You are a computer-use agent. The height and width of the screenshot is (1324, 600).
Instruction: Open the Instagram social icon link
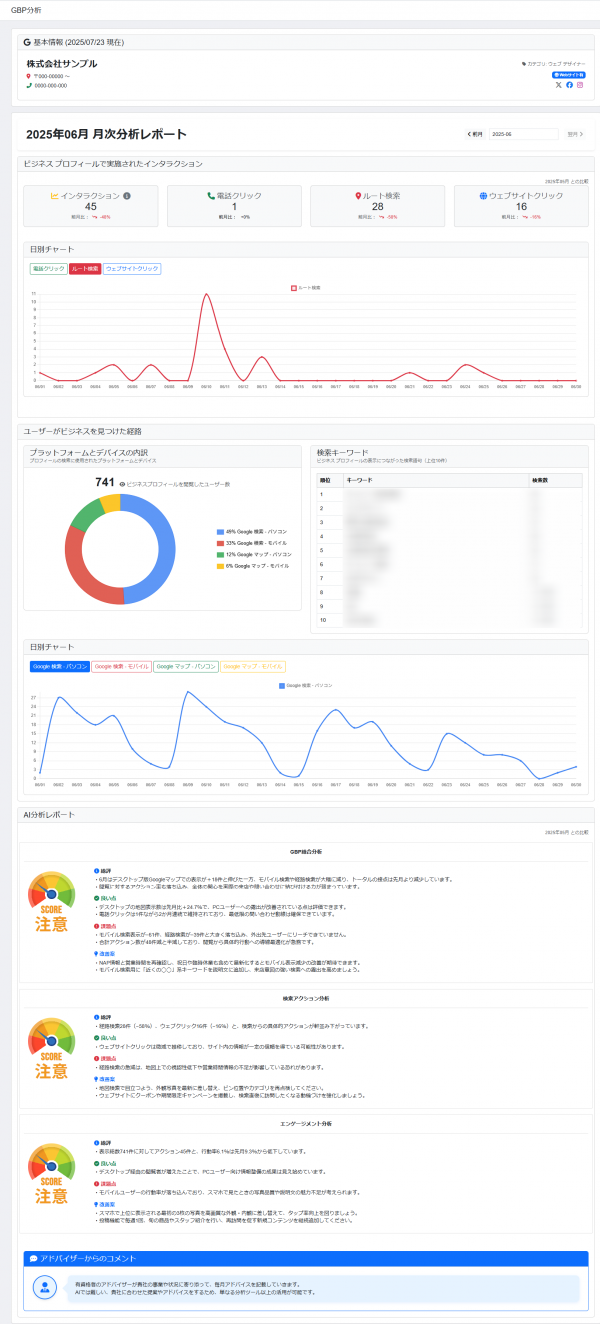pos(581,84)
